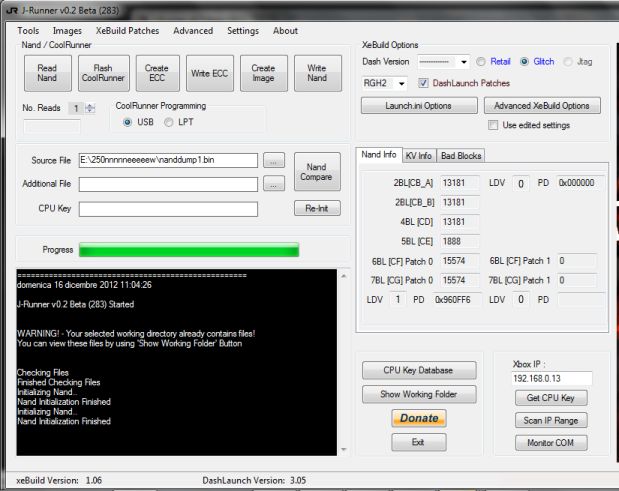Click the Write Nand button

tap(317, 73)
